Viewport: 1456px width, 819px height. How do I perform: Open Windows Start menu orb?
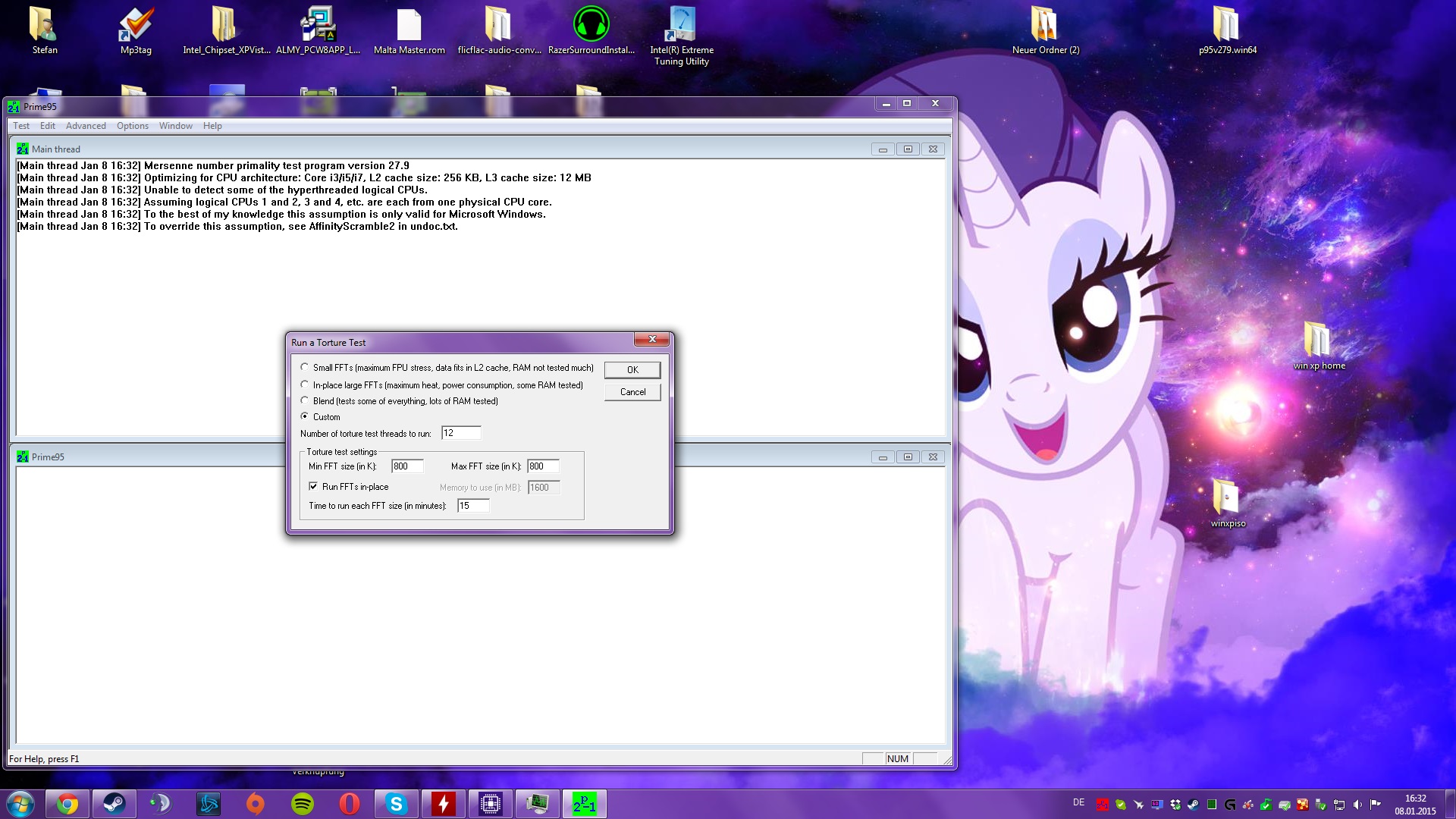pyautogui.click(x=20, y=803)
